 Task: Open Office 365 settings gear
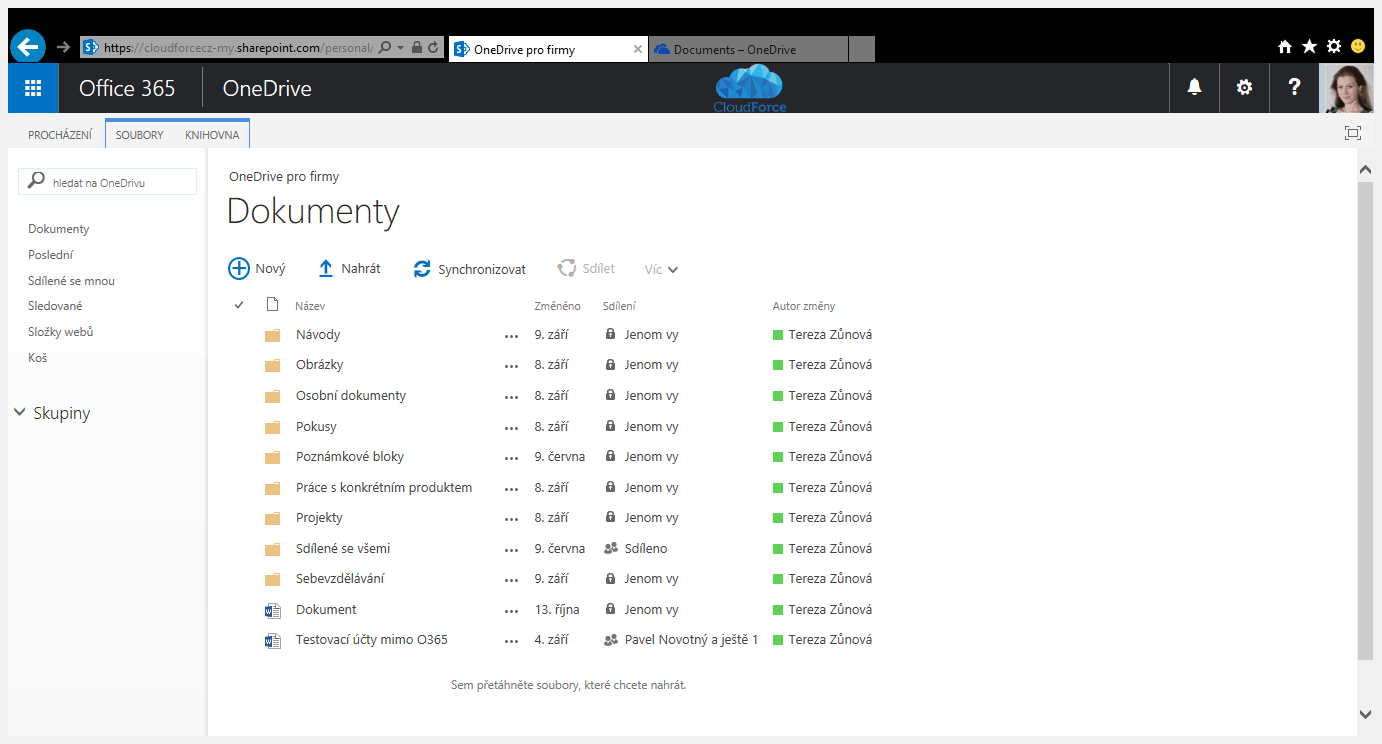coord(1244,88)
